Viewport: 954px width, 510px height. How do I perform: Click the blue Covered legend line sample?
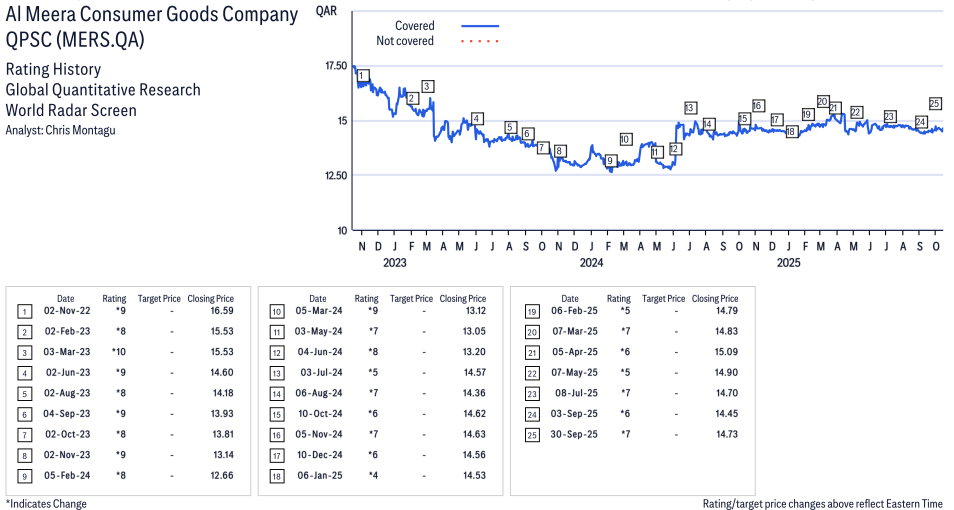click(x=480, y=26)
